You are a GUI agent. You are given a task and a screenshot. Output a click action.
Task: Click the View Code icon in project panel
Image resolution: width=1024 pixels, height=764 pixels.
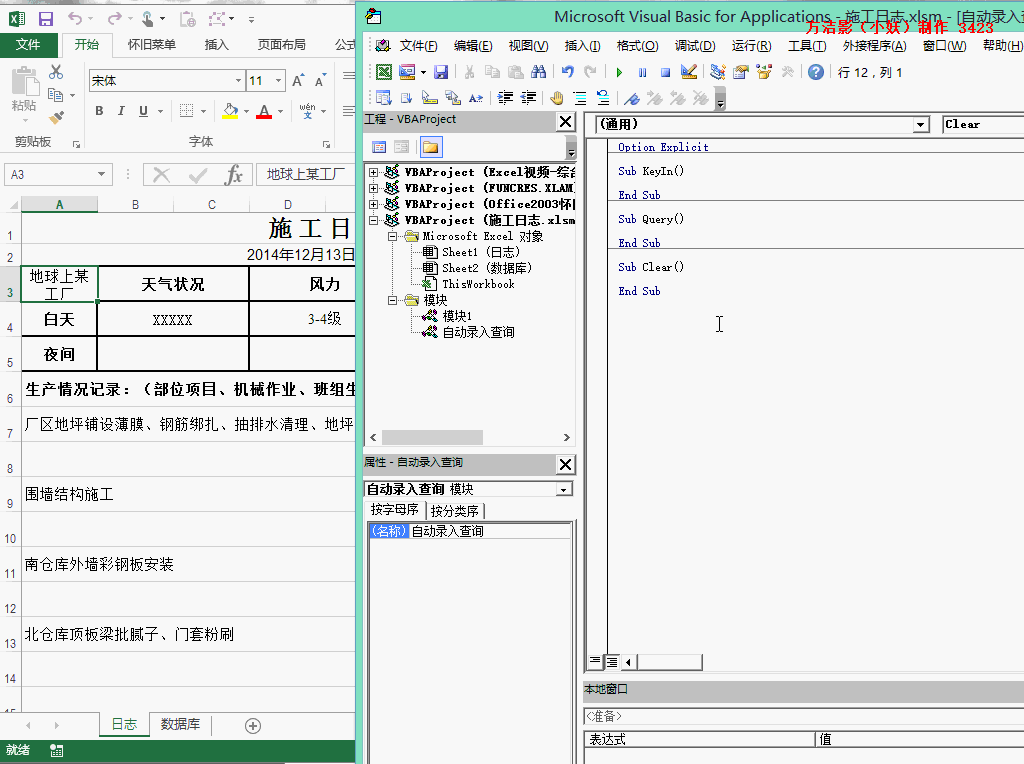(x=379, y=147)
